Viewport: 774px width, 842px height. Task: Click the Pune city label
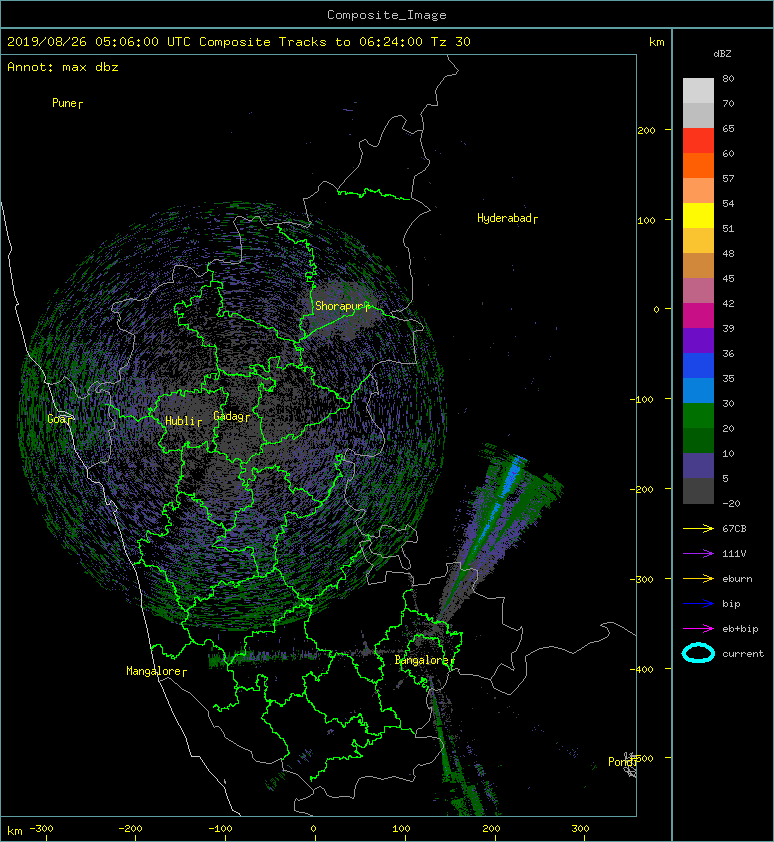64,103
